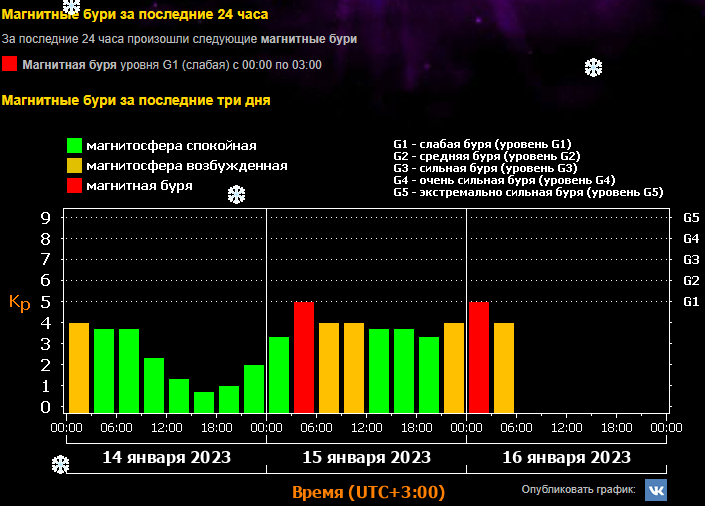Click the orange 'Kp' axis label
This screenshot has height=506, width=705.
(x=20, y=303)
